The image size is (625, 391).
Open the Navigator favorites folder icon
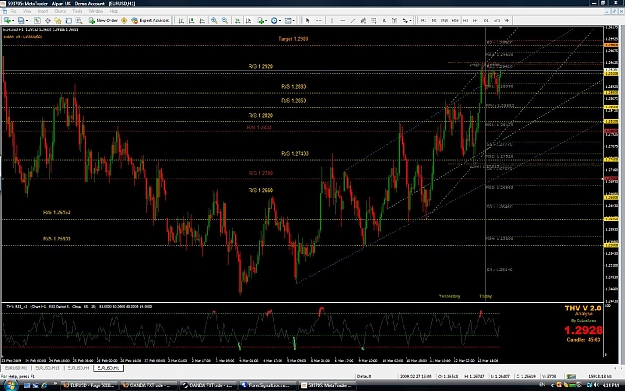(58, 20)
